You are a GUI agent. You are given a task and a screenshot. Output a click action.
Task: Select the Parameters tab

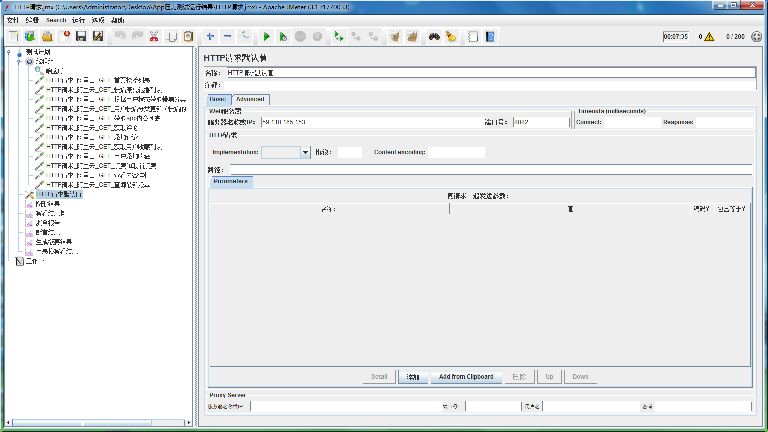pos(233,181)
